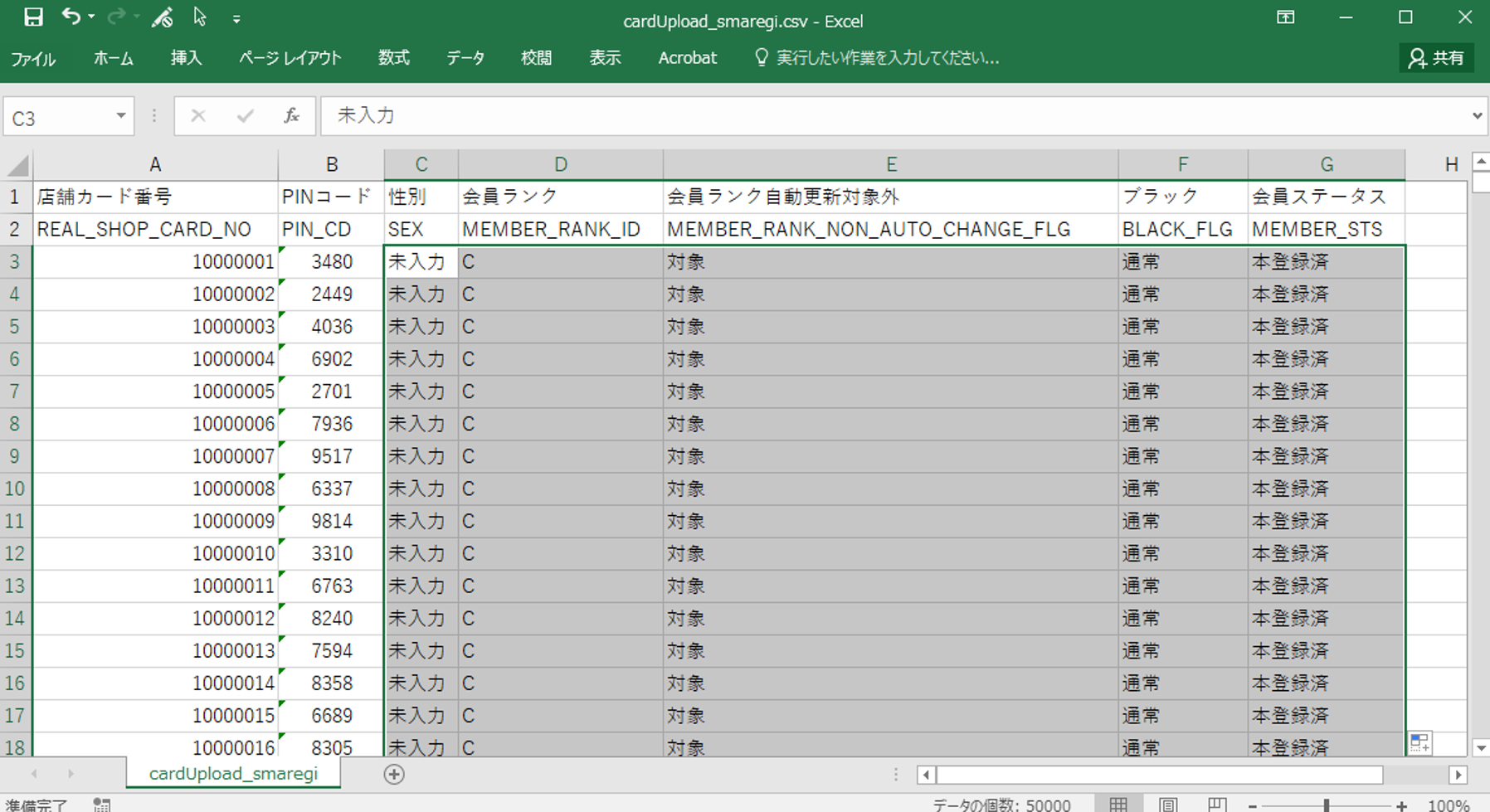
Task: Open the Customize Quick Access Toolbar dropdown
Action: 236,19
